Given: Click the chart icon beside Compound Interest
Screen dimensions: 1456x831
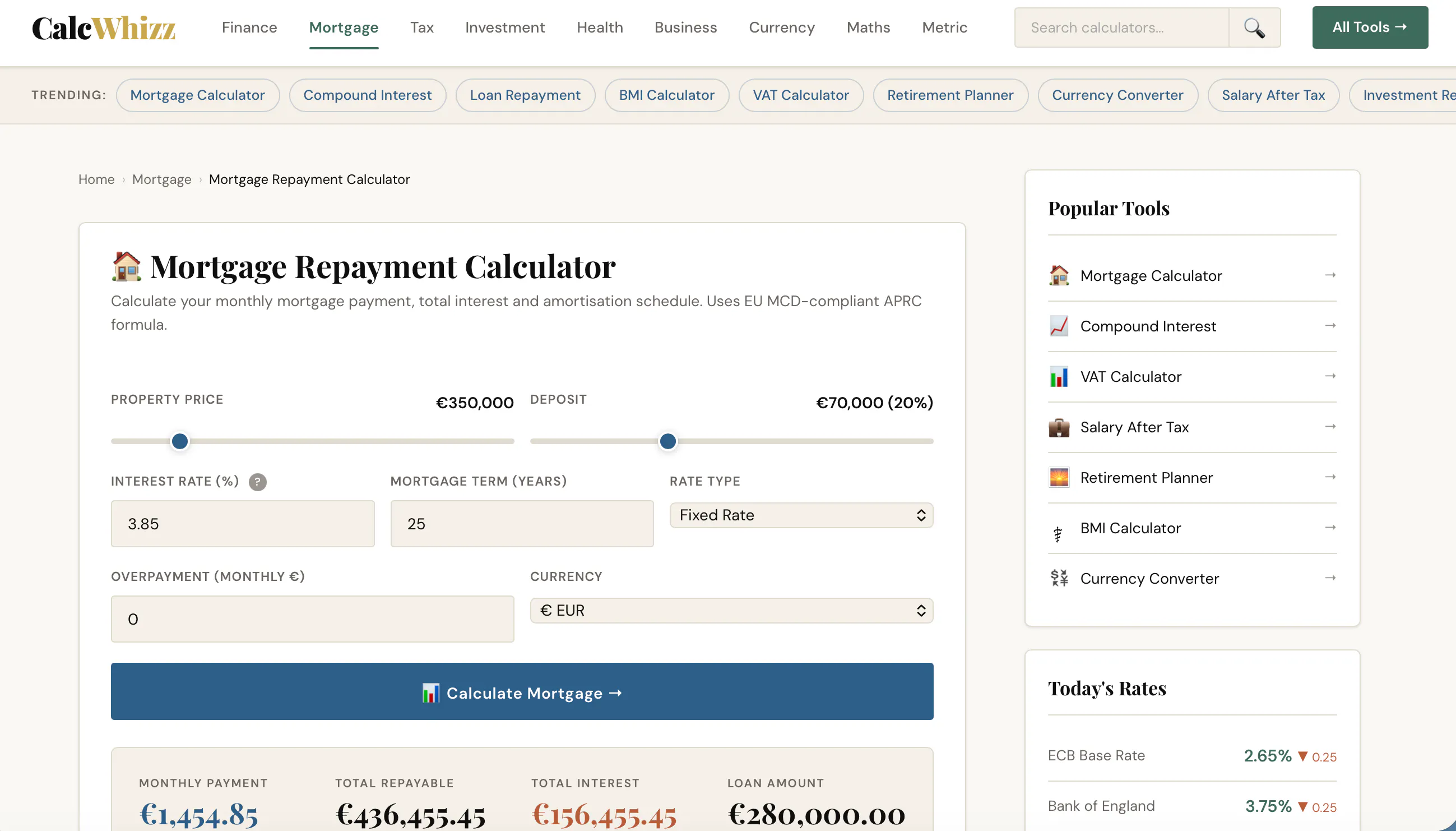Looking at the screenshot, I should 1059,326.
